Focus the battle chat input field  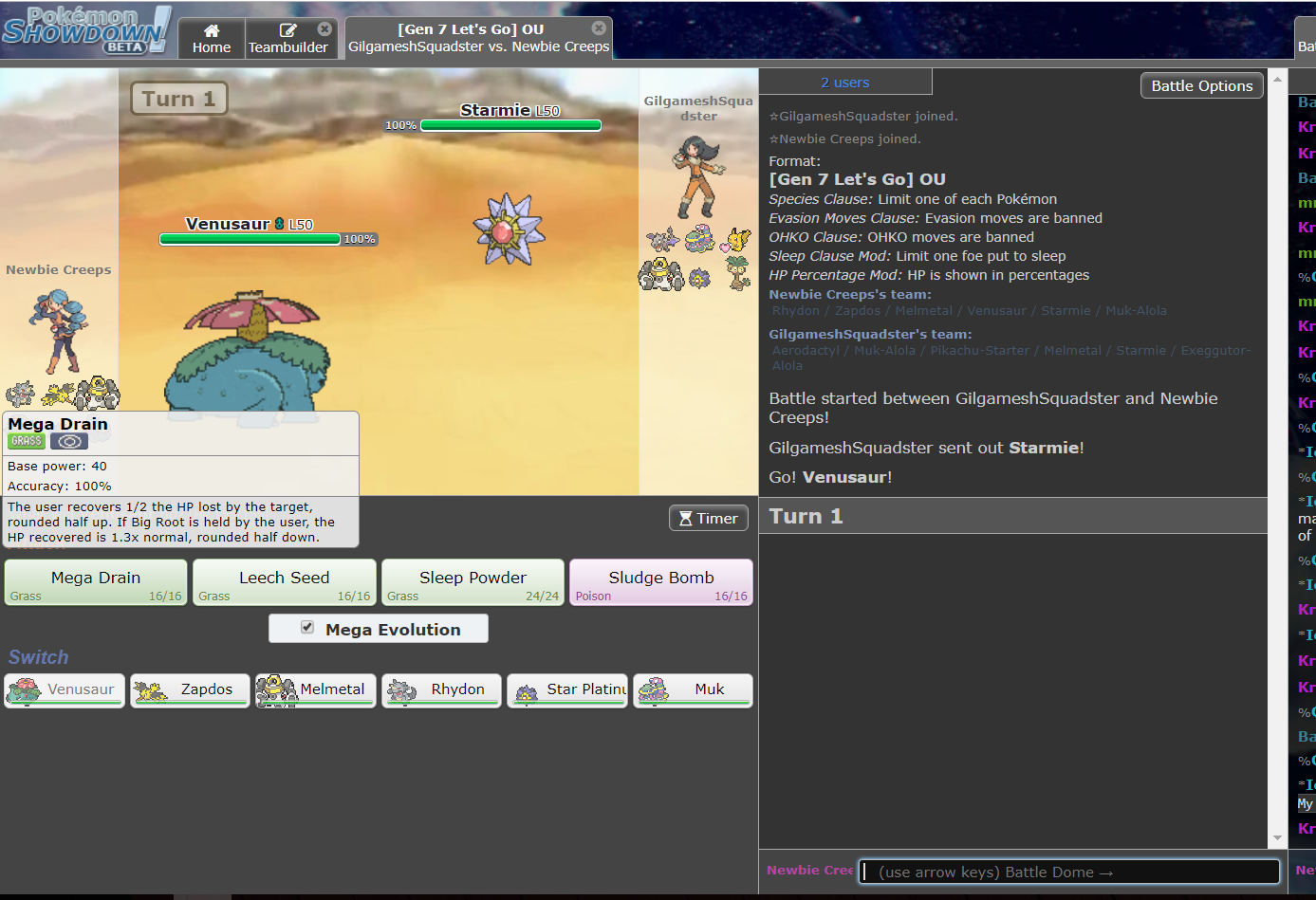tap(1069, 872)
